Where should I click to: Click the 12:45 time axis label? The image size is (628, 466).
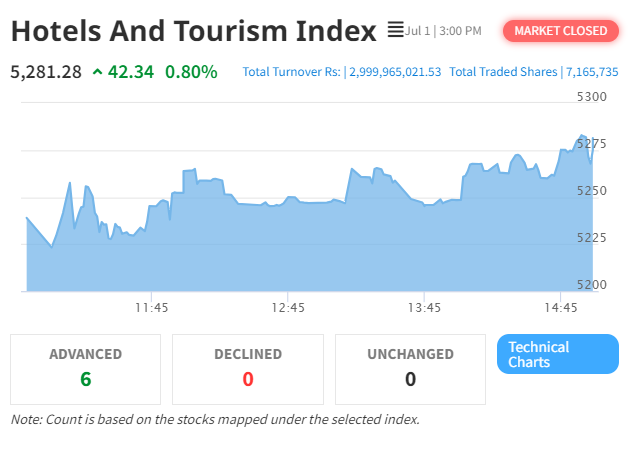point(288,307)
